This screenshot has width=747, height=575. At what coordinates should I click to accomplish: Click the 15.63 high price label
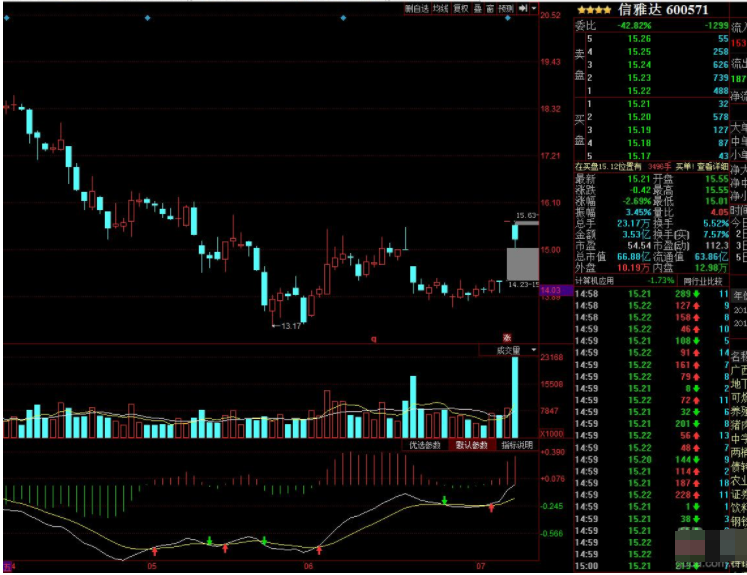click(x=526, y=216)
